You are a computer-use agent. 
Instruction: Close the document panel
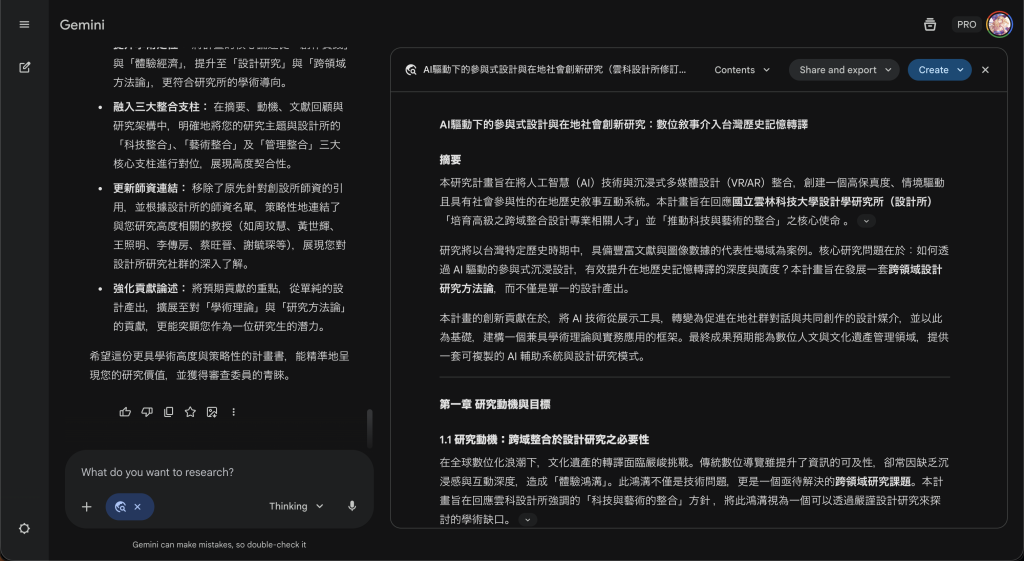coord(985,70)
